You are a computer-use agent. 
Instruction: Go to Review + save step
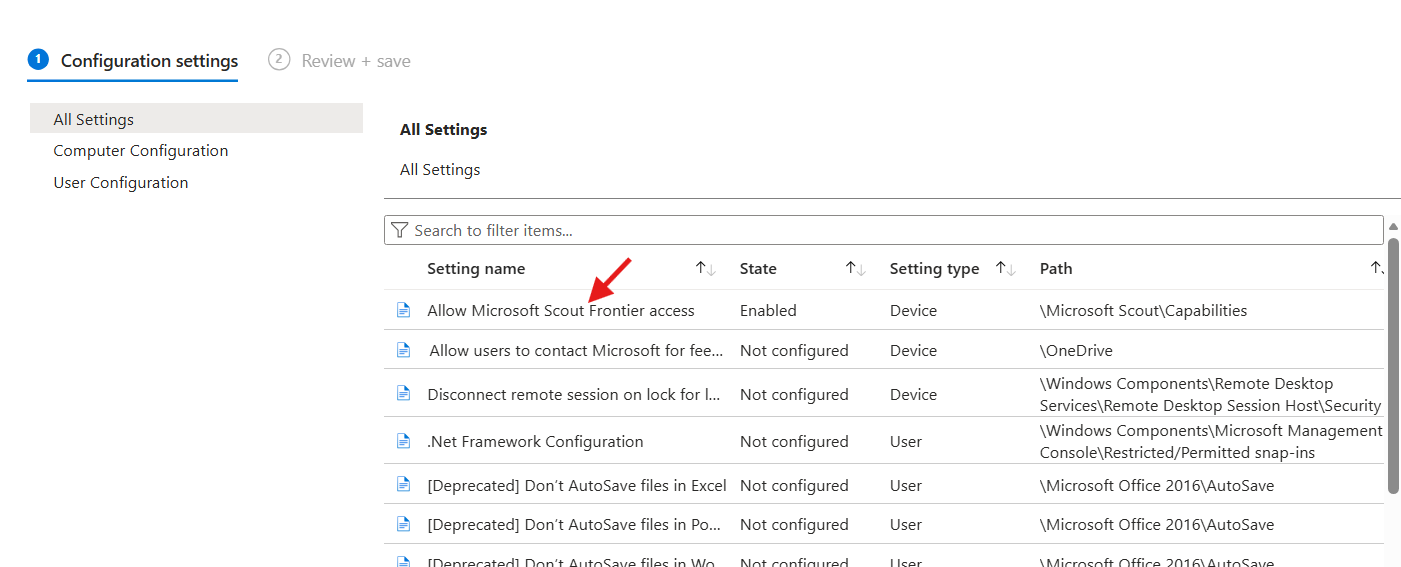[340, 61]
